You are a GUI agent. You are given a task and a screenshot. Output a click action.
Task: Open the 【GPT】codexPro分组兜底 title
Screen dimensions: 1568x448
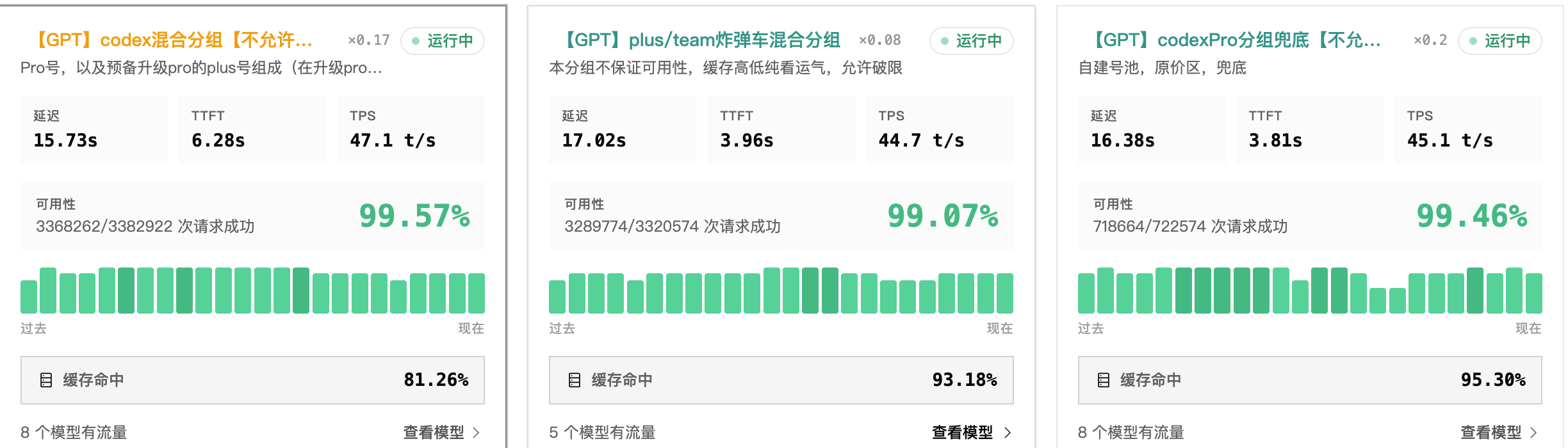(x=1234, y=40)
